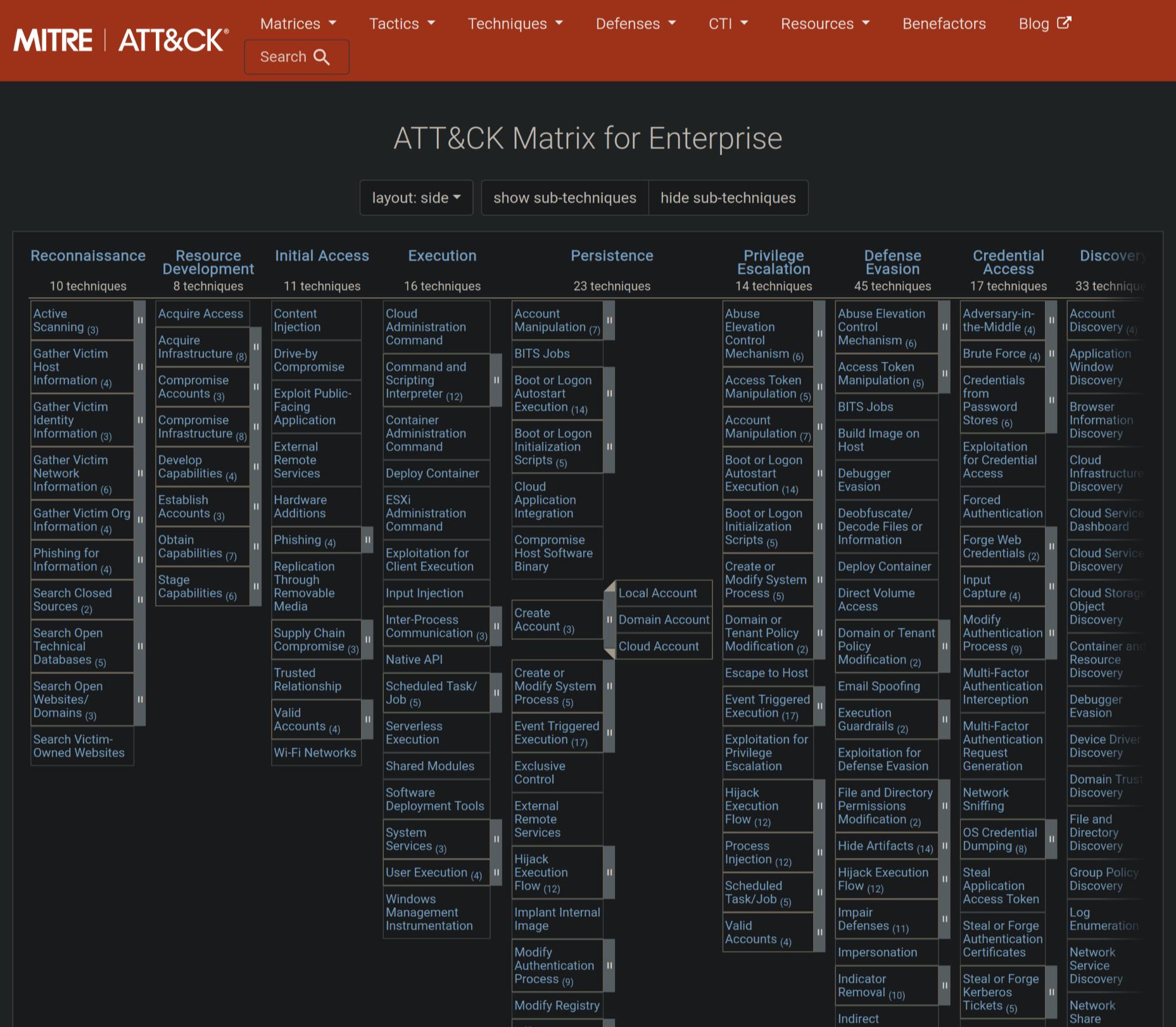The image size is (1176, 1027).
Task: Expand Stage Capabilities sub-techniques handle
Action: [x=256, y=586]
